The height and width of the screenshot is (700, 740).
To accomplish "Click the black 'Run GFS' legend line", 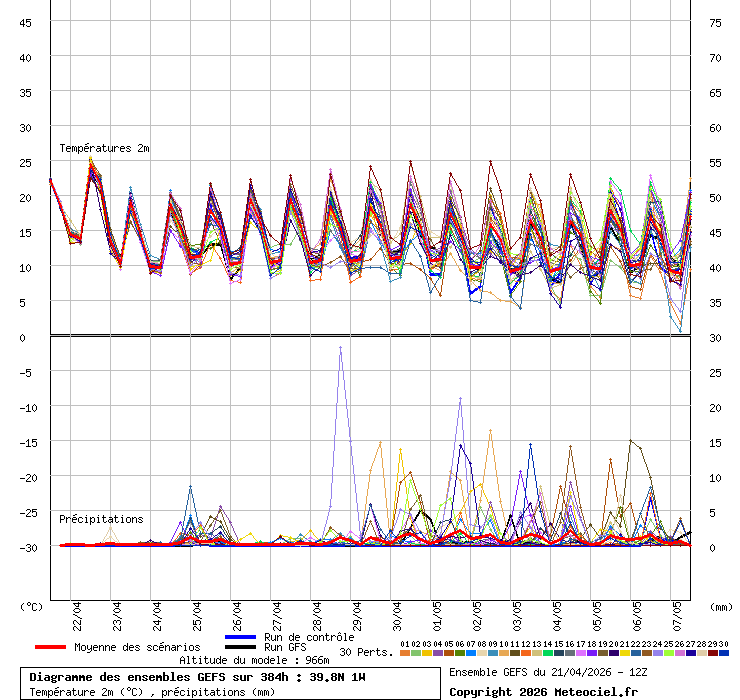I will 241,647.
